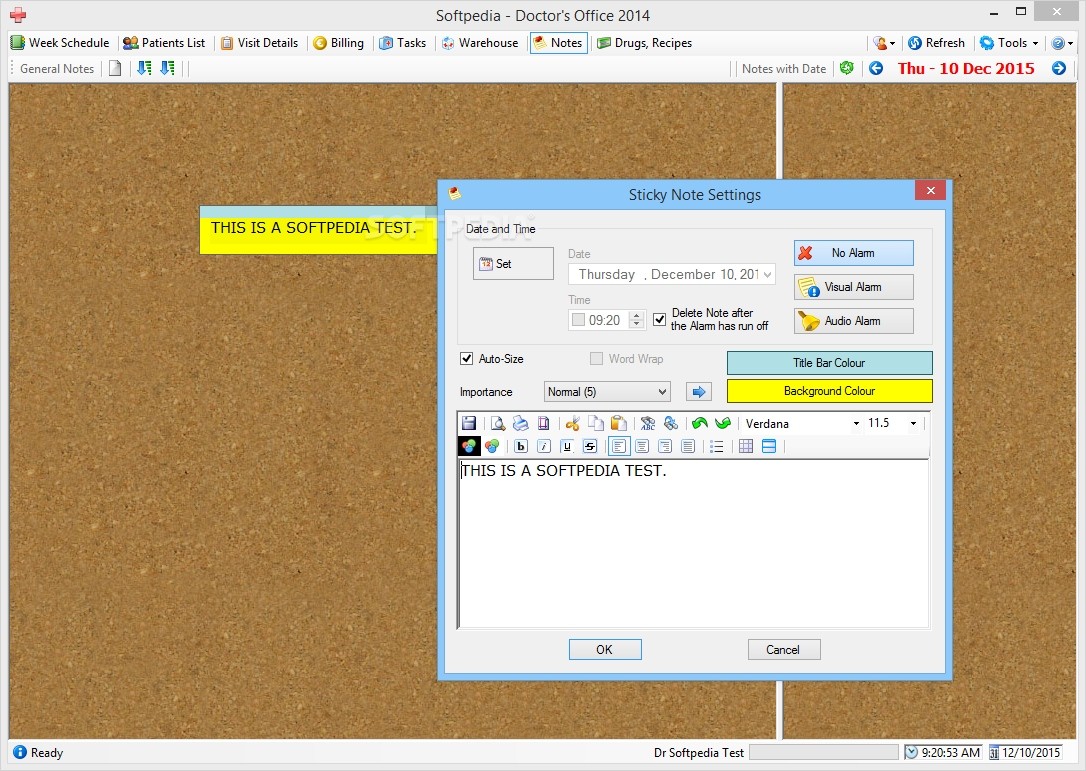Open page setup icon in note editor
Screen dimensions: 1086x771
pos(544,423)
